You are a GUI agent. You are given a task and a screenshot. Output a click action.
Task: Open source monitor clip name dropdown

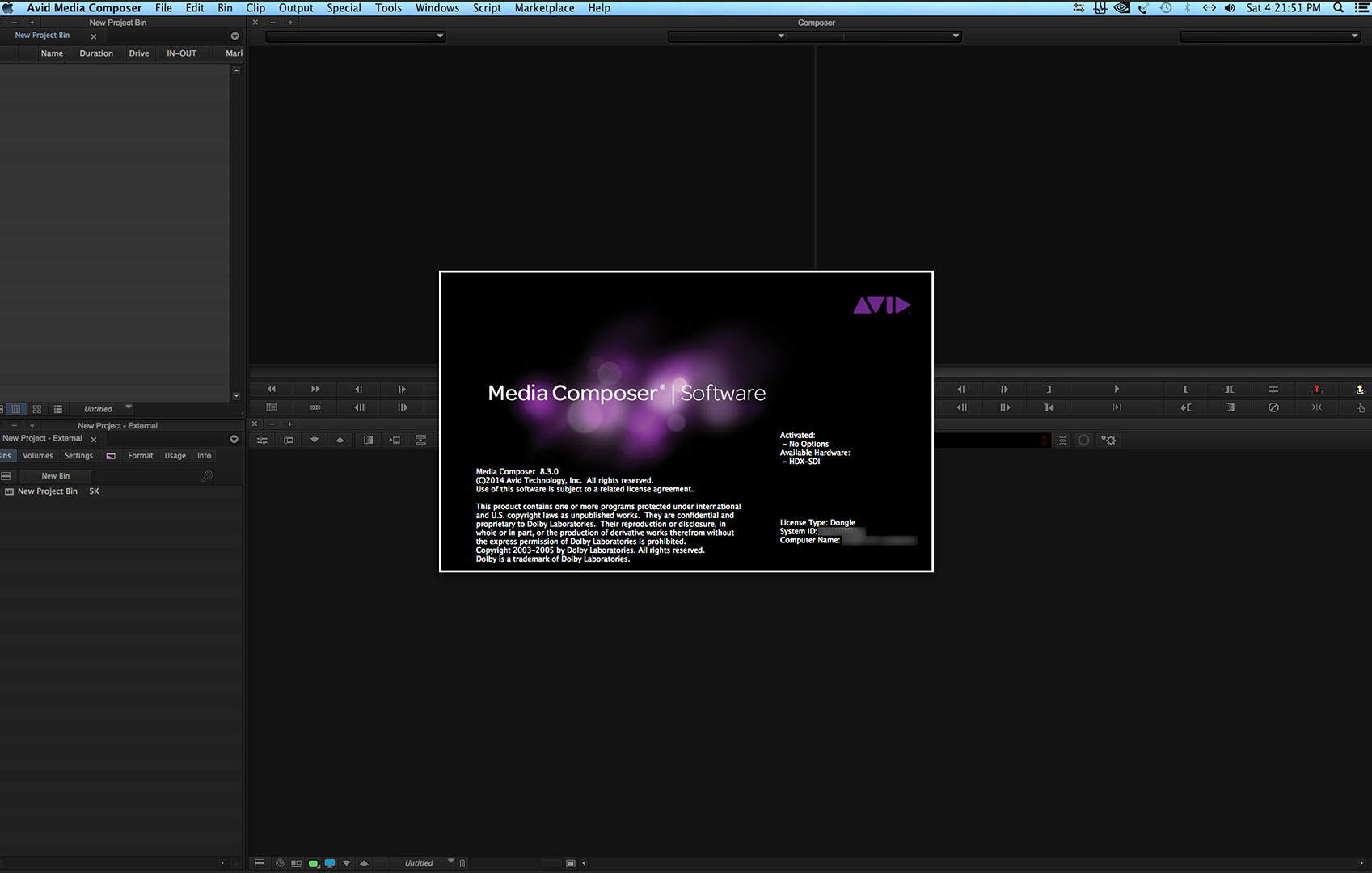coord(356,36)
